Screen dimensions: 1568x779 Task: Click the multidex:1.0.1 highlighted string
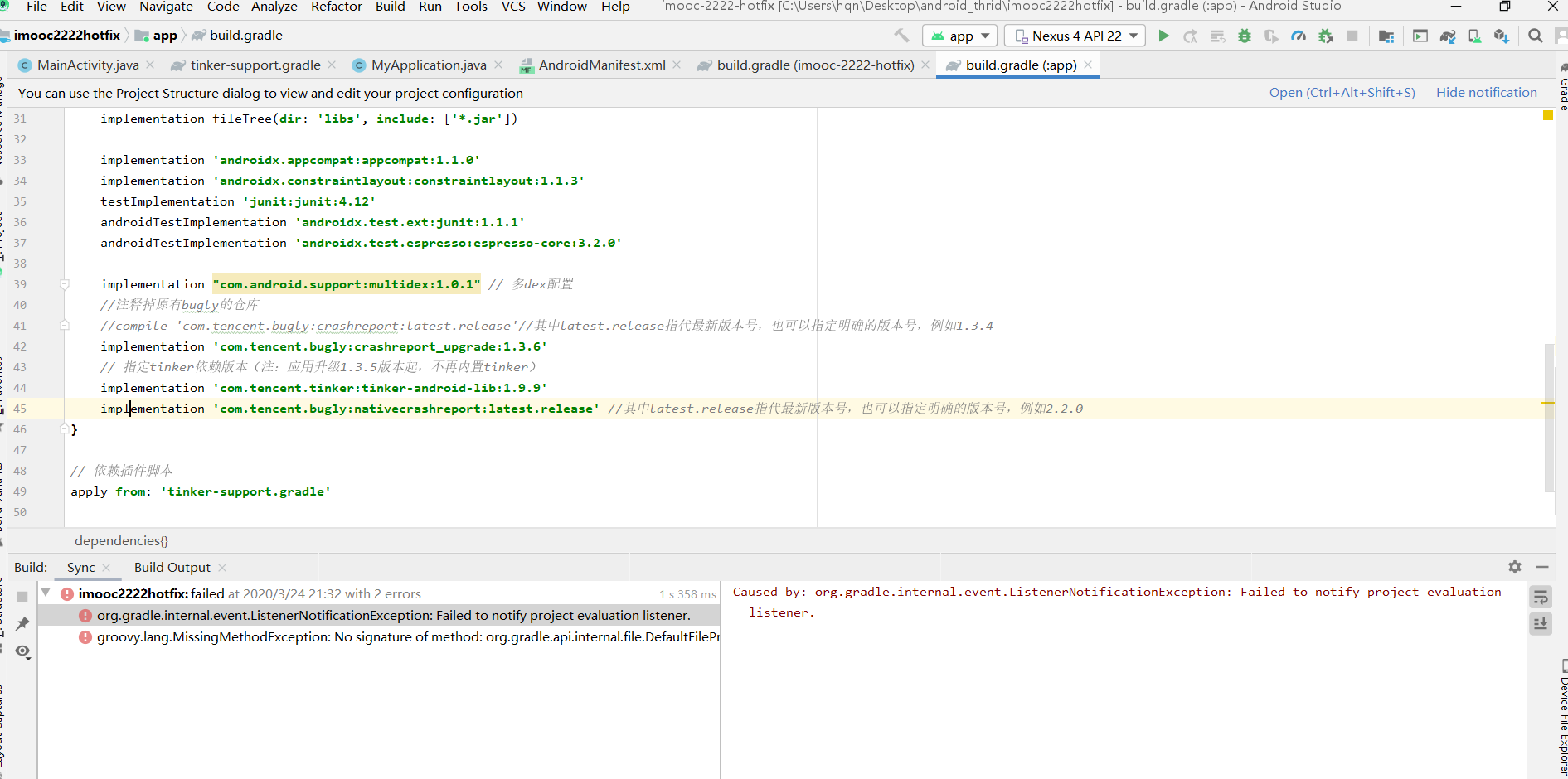pos(347,284)
